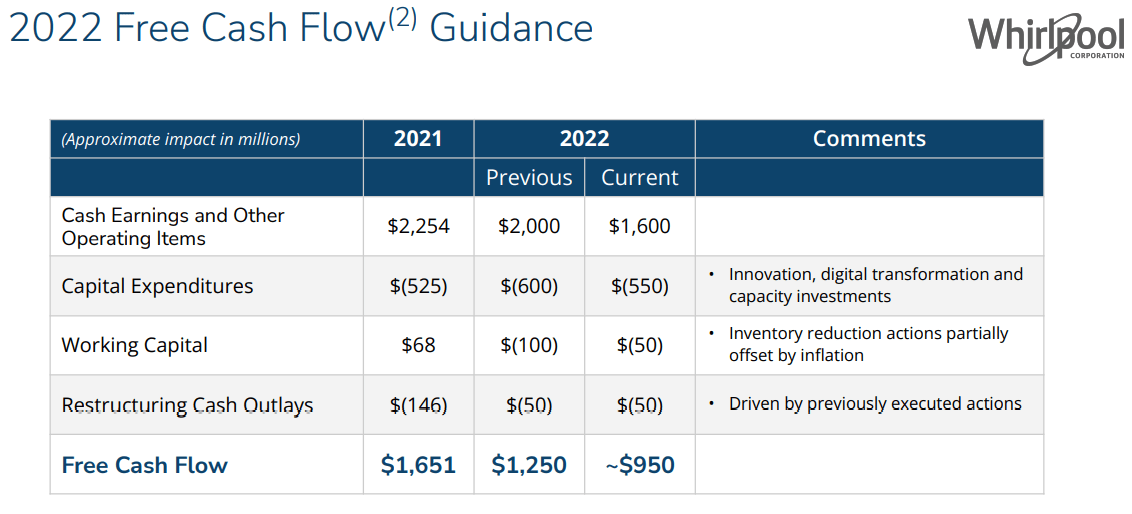1132x514 pixels.
Task: Click the "Inventory reduction actions" comment text
Action: point(868,344)
